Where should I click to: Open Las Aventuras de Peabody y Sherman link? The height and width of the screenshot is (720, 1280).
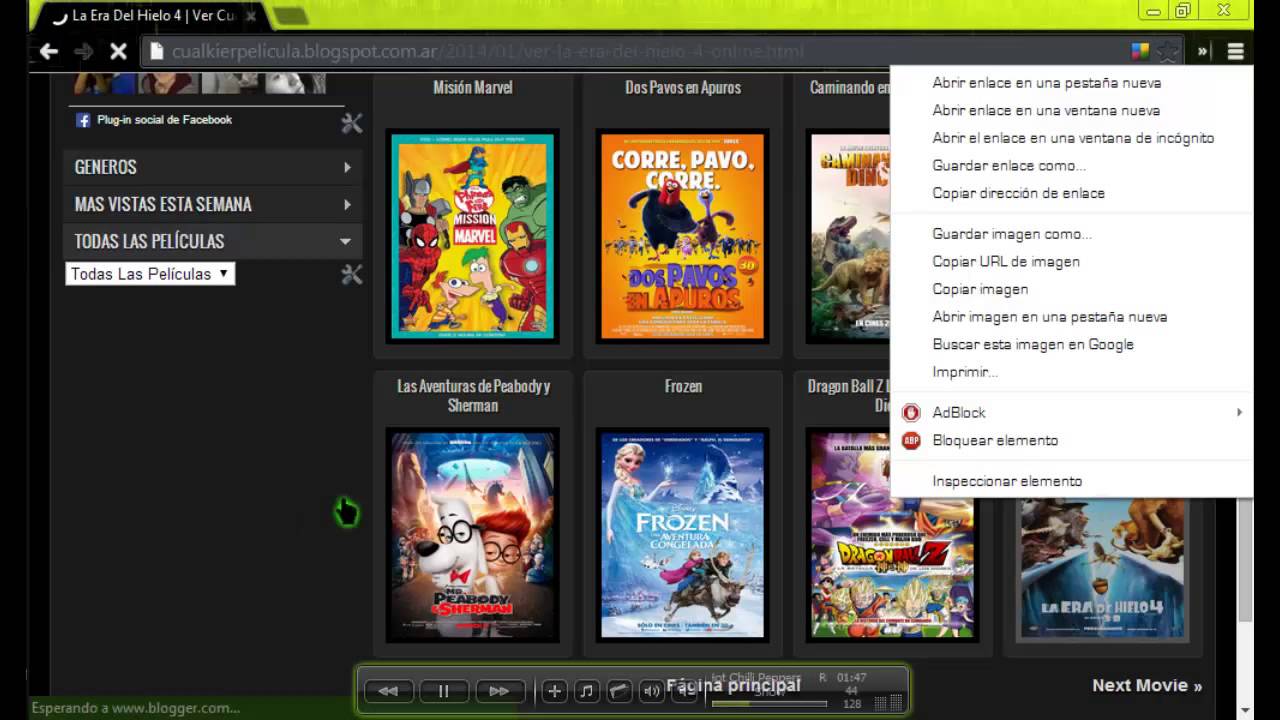[473, 395]
